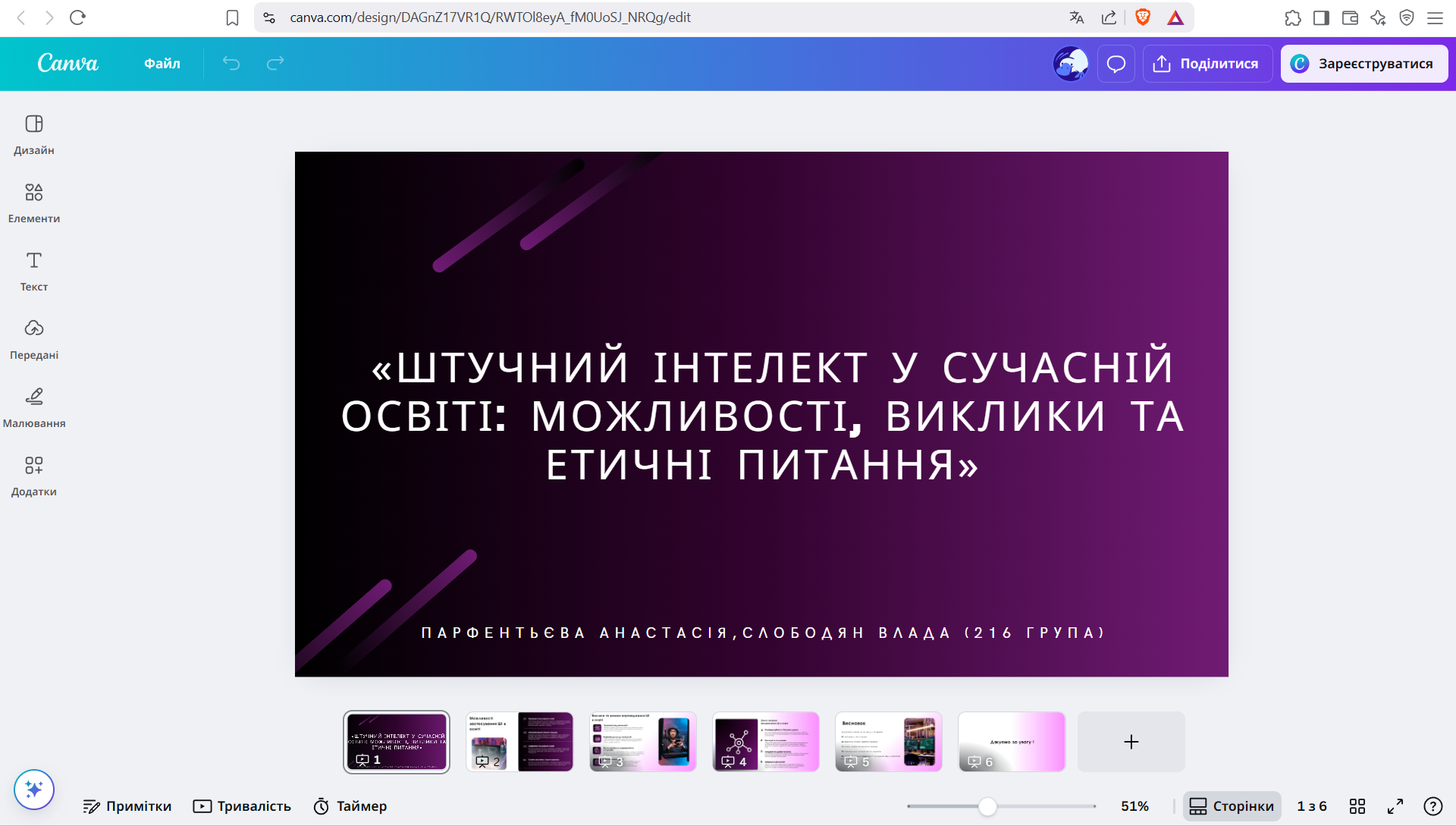
Task: Open the Дизайн panel in sidebar
Action: [x=34, y=135]
